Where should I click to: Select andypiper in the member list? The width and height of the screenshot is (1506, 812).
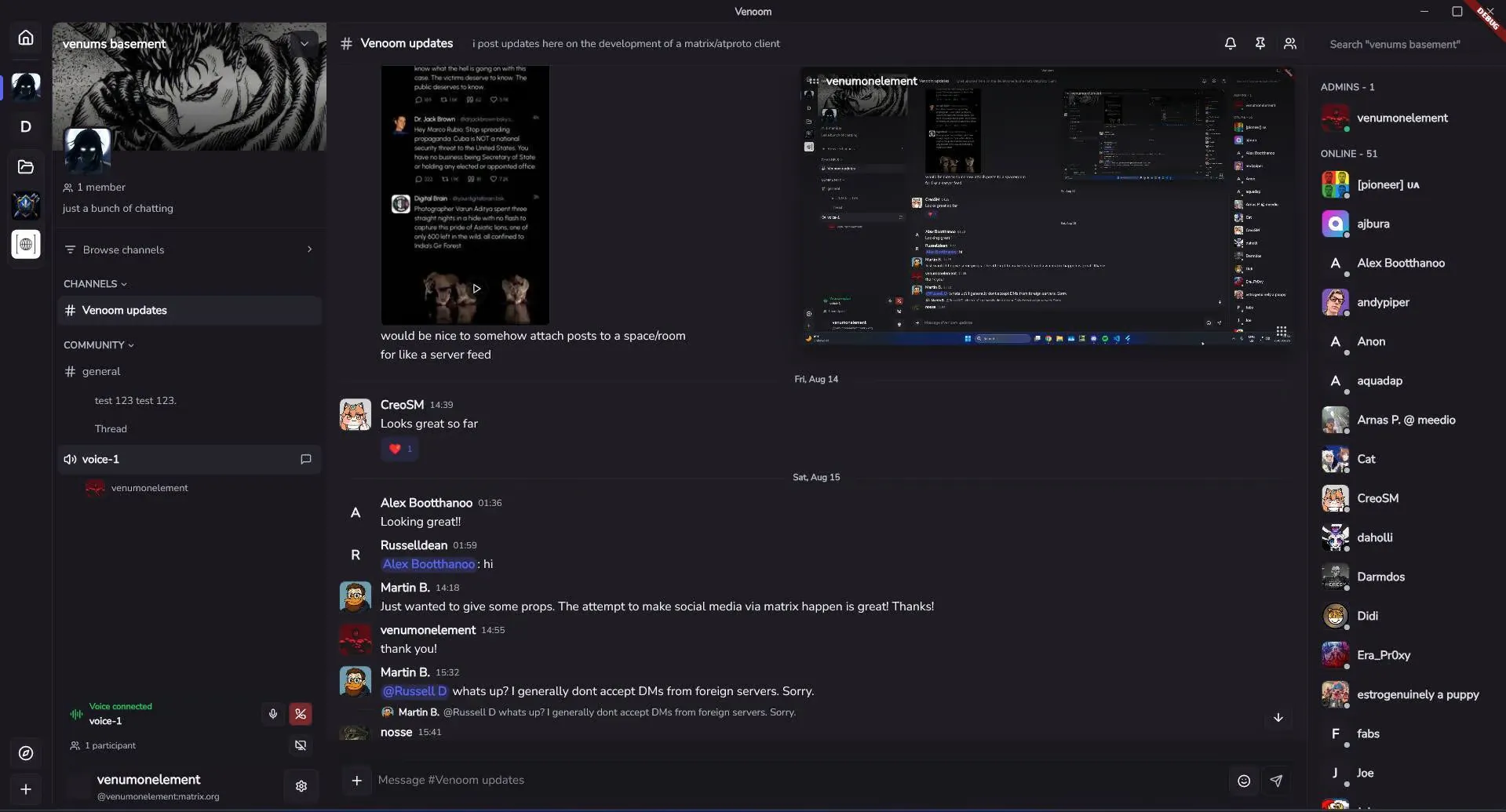coord(1405,303)
